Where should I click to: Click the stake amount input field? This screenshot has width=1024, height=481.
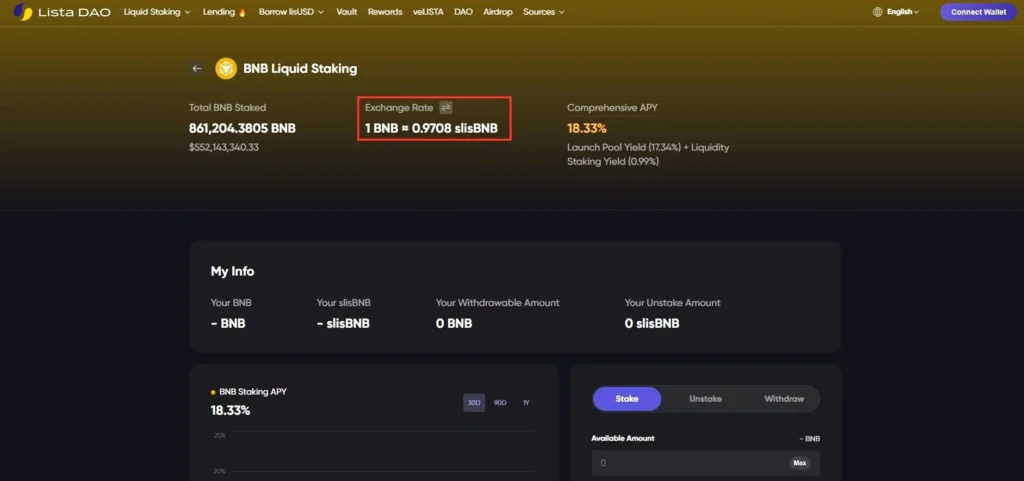pyautogui.click(x=705, y=463)
